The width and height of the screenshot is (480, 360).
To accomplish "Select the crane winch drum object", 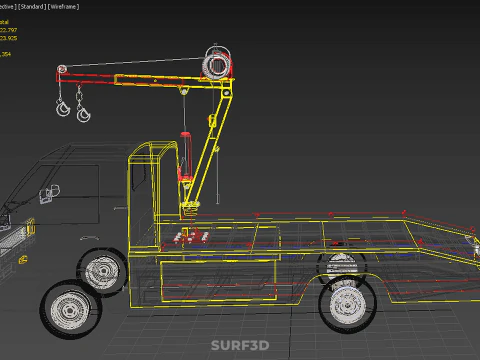I will point(216,66).
